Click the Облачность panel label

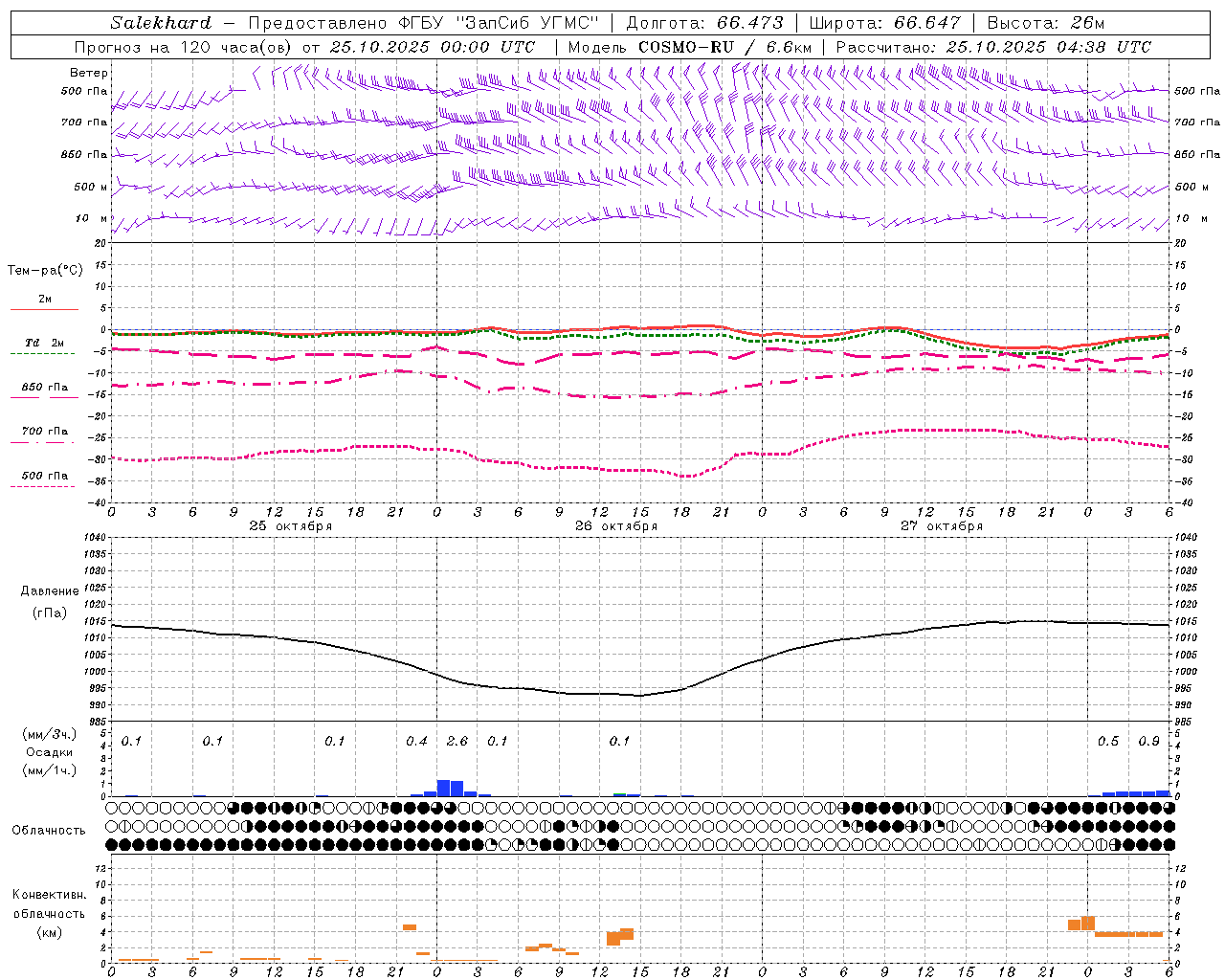[x=49, y=831]
